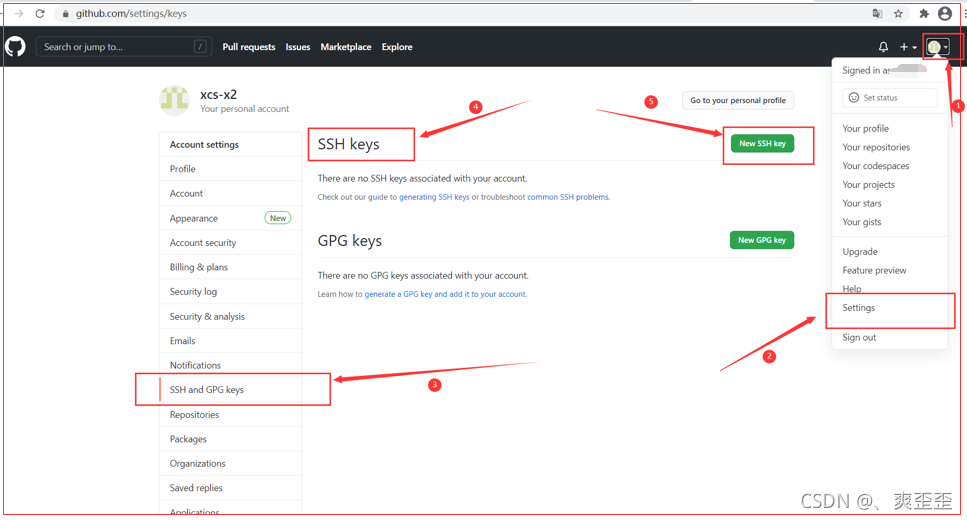Click the address bar URL github.com/settings/keys

click(131, 14)
